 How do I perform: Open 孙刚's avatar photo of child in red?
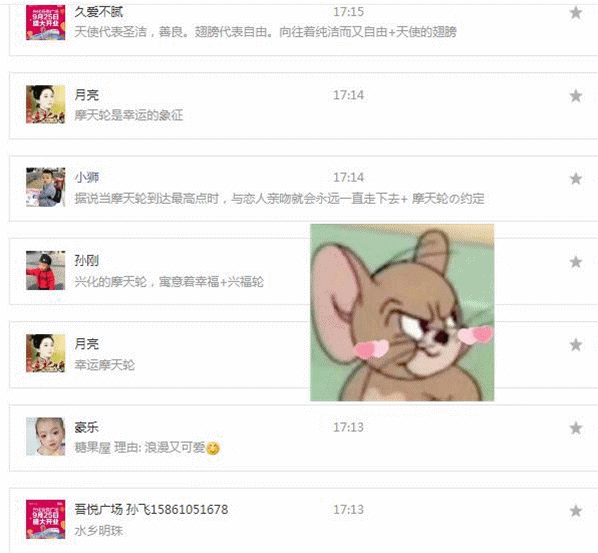tap(45, 270)
